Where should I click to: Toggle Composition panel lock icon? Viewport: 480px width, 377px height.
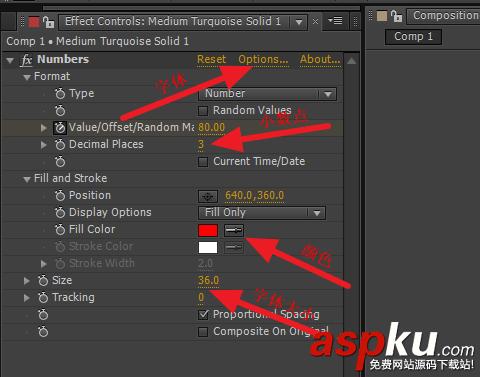coord(396,16)
